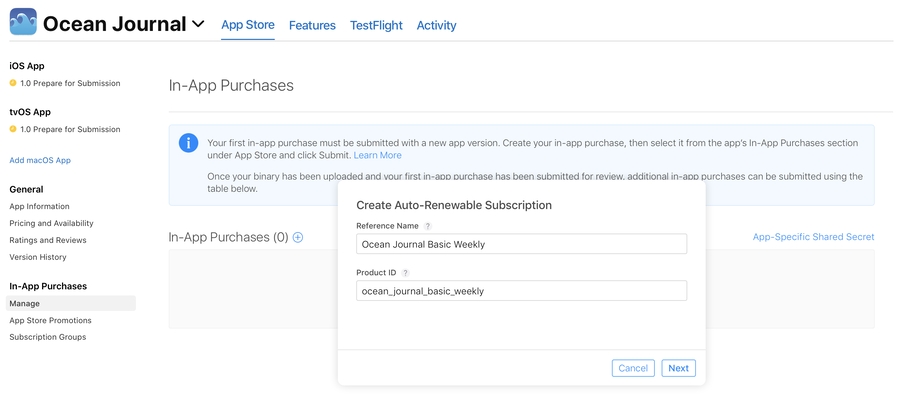The height and width of the screenshot is (416, 900).
Task: Click the Create Auto-Renewable Subscription title
Action: pyautogui.click(x=454, y=205)
